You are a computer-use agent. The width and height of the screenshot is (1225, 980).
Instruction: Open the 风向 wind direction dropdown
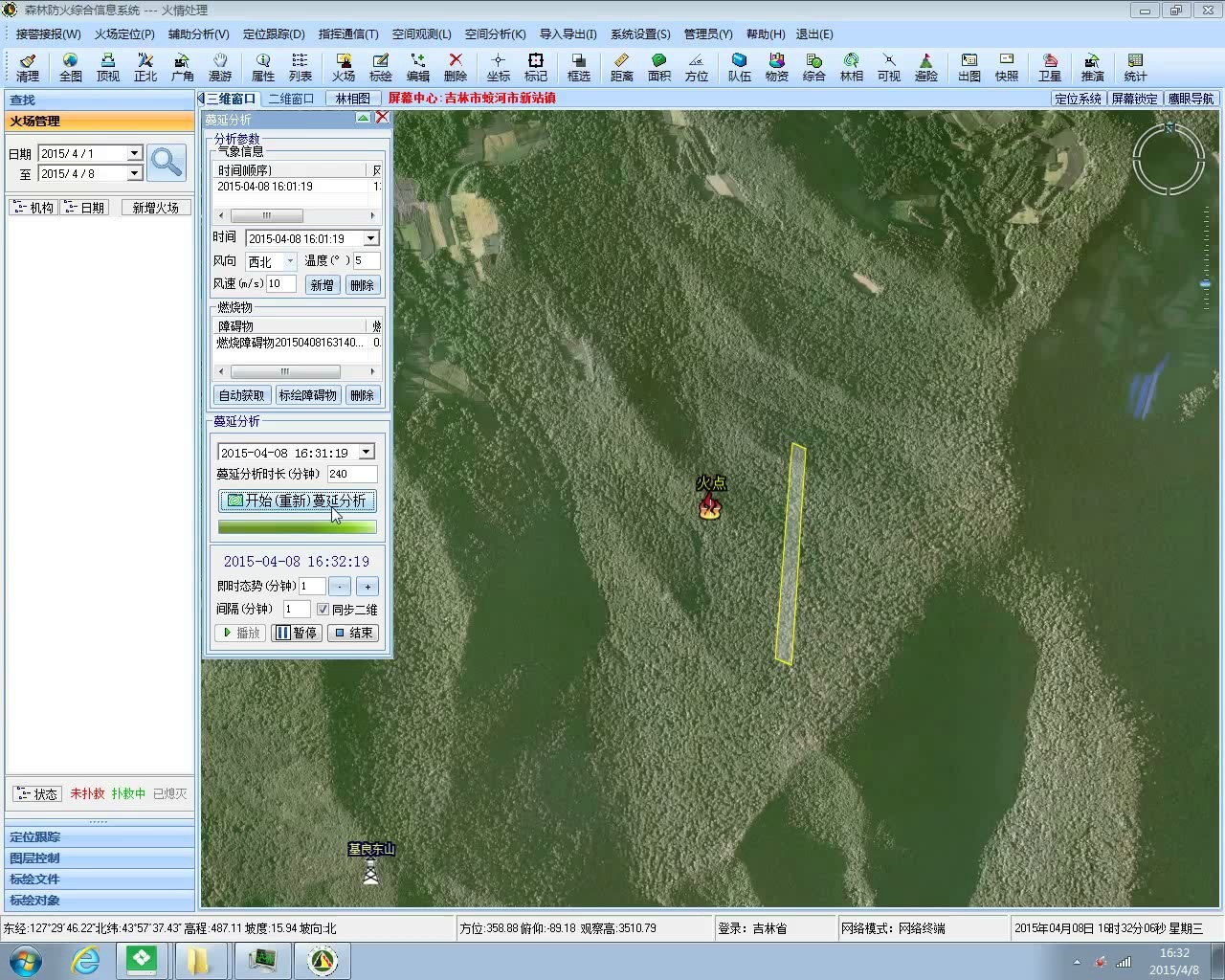[290, 261]
